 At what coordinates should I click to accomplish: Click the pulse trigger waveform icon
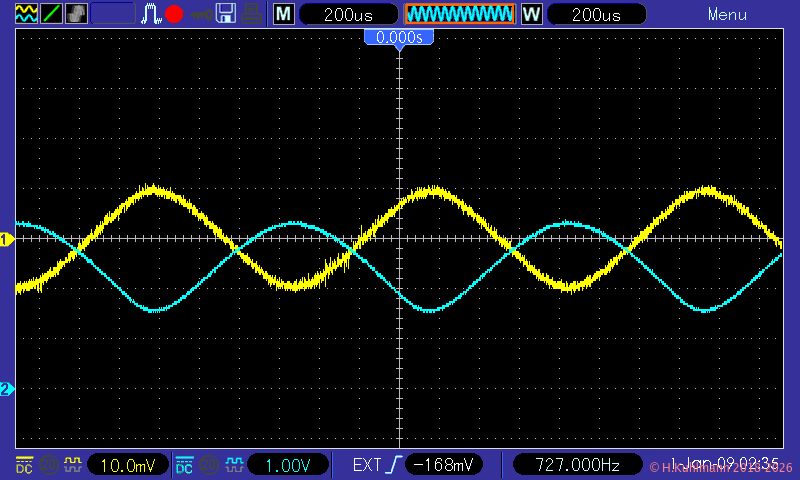point(151,14)
